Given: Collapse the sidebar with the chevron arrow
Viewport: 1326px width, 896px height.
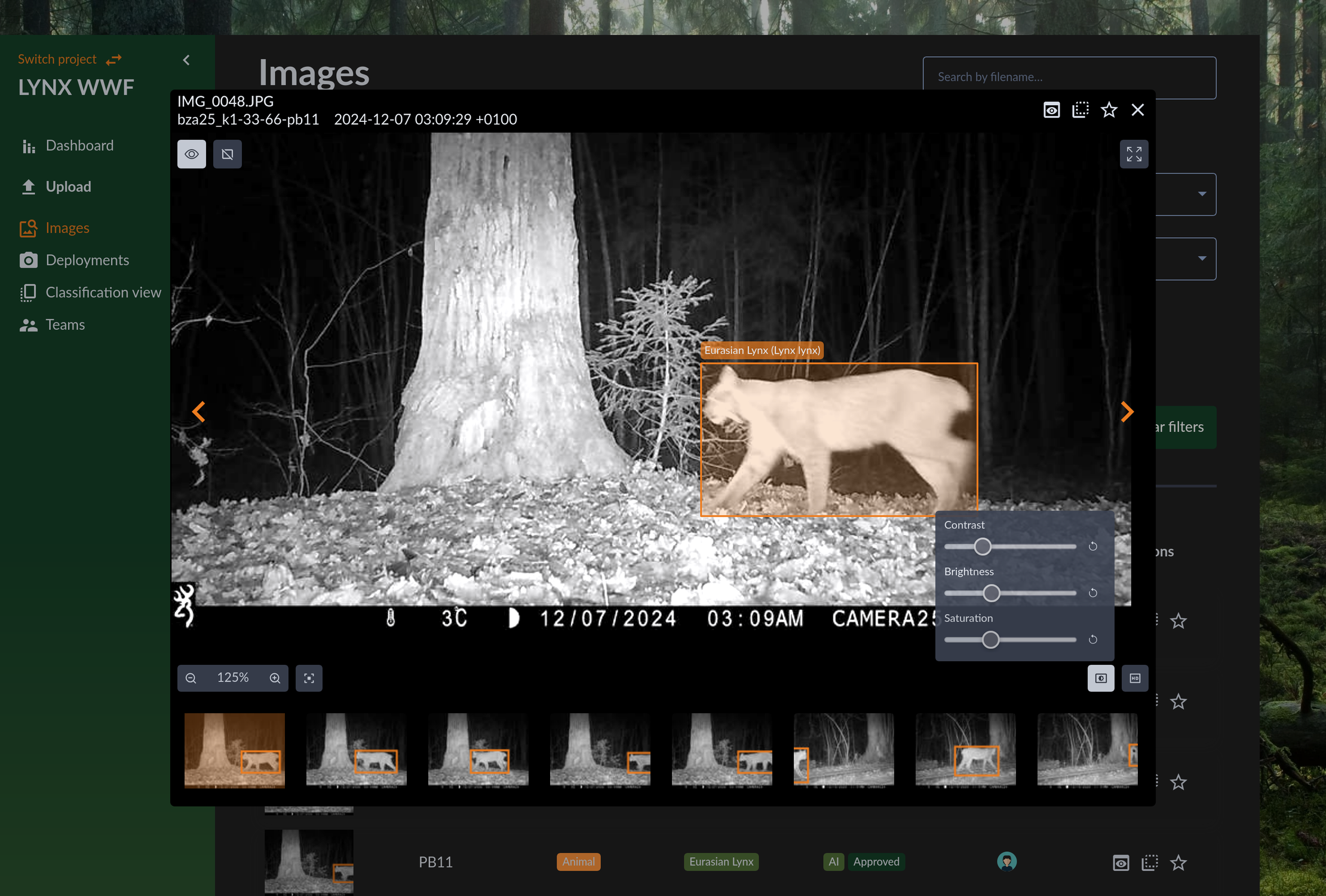Looking at the screenshot, I should point(186,60).
